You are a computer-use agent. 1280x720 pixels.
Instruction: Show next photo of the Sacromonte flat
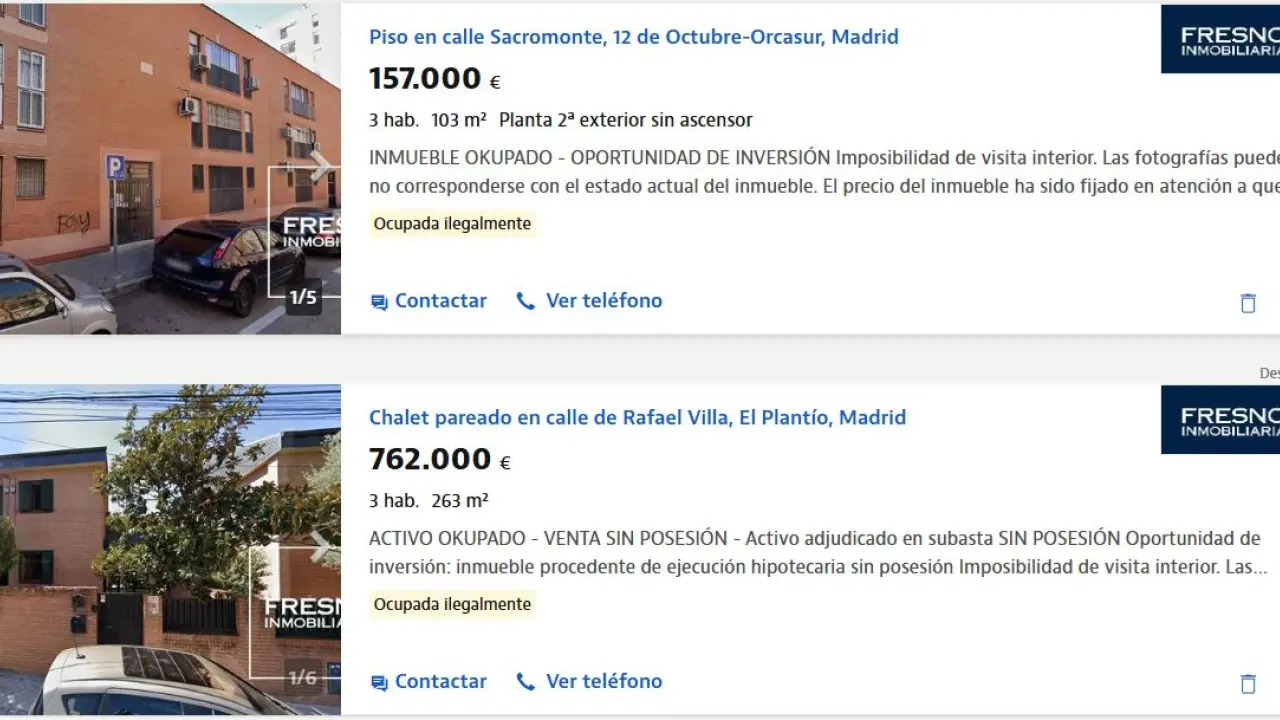322,166
